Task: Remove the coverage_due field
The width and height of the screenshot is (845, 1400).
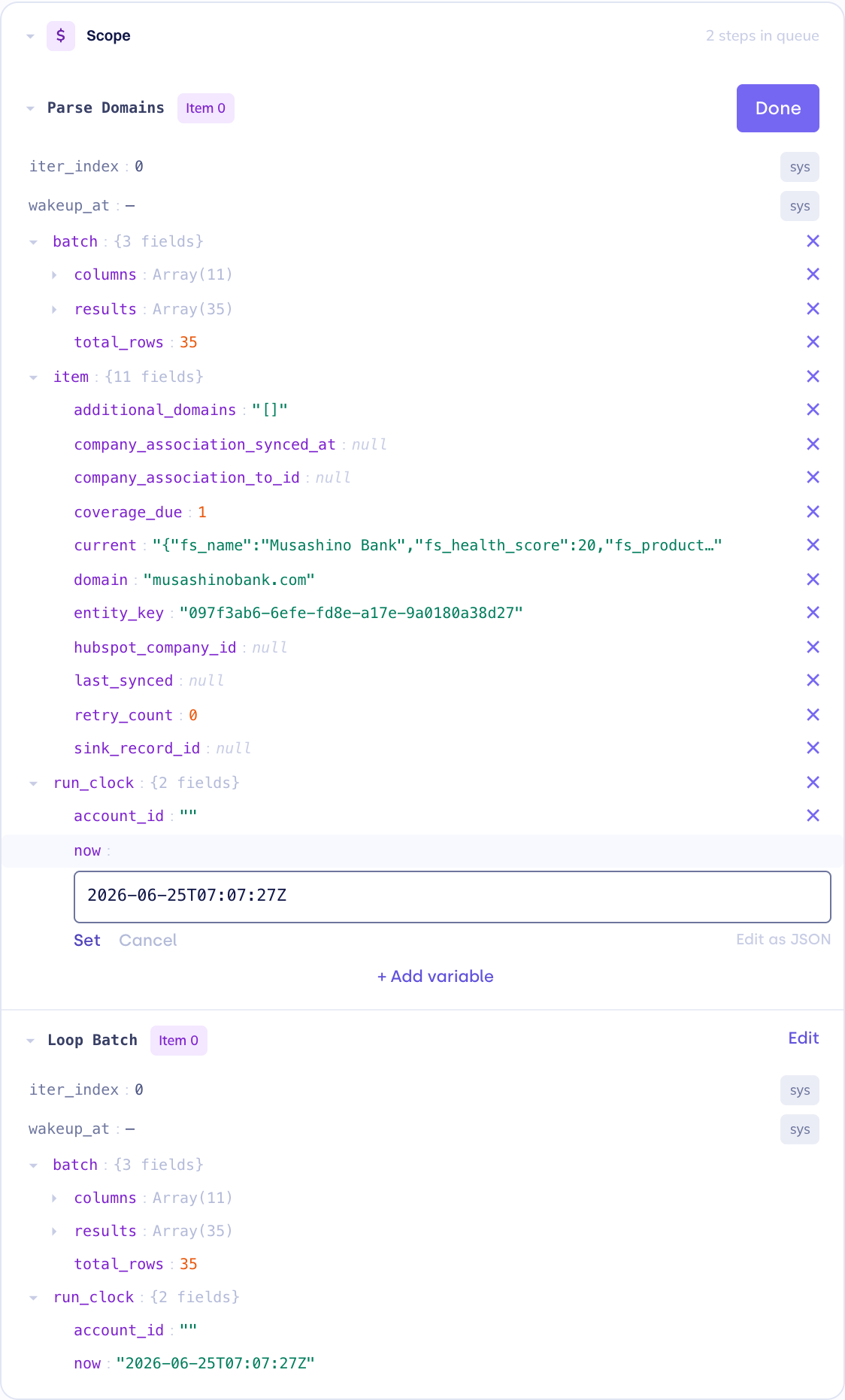Action: click(x=813, y=512)
